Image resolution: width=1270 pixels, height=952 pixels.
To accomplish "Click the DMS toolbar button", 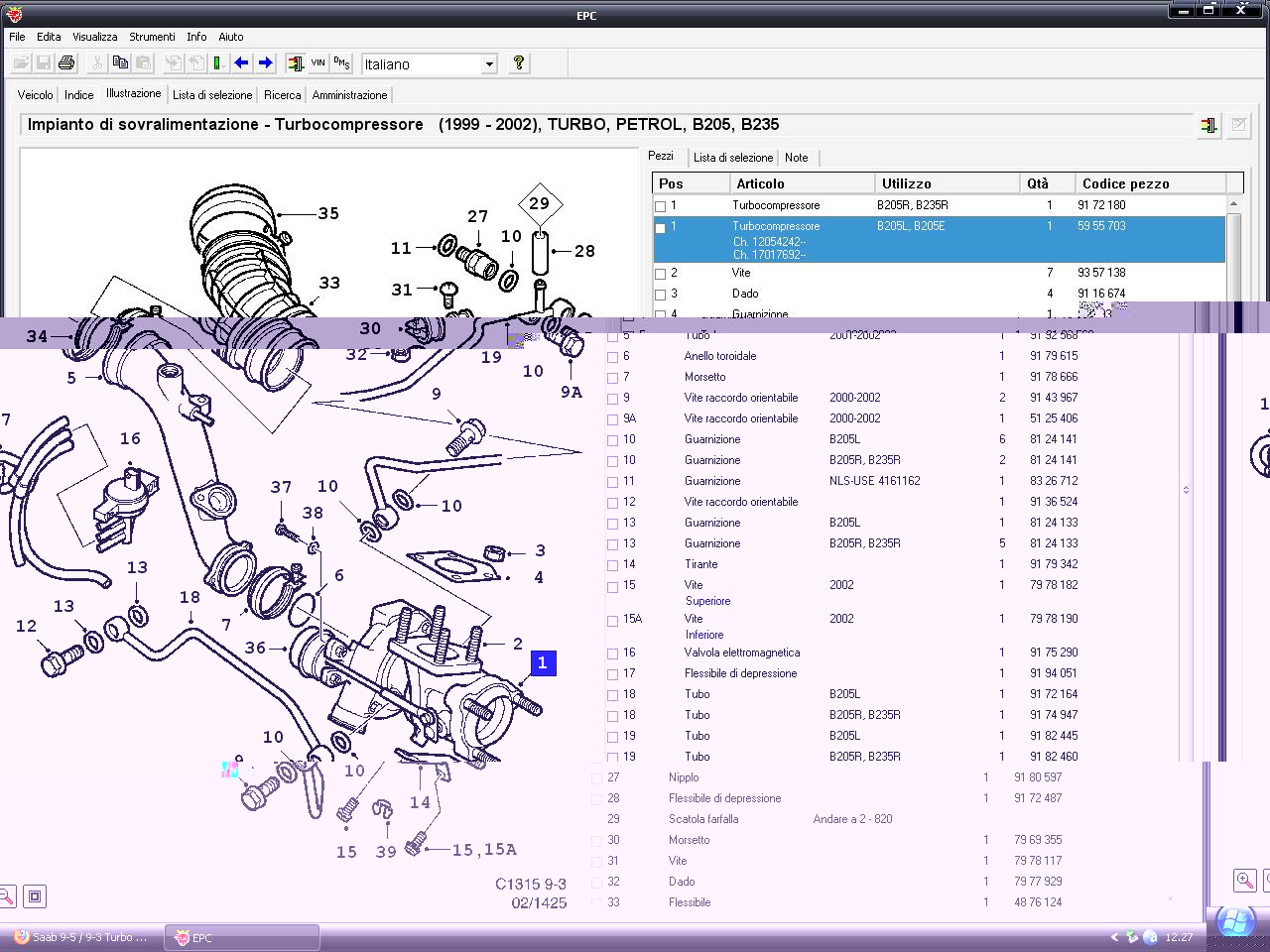I will (341, 63).
